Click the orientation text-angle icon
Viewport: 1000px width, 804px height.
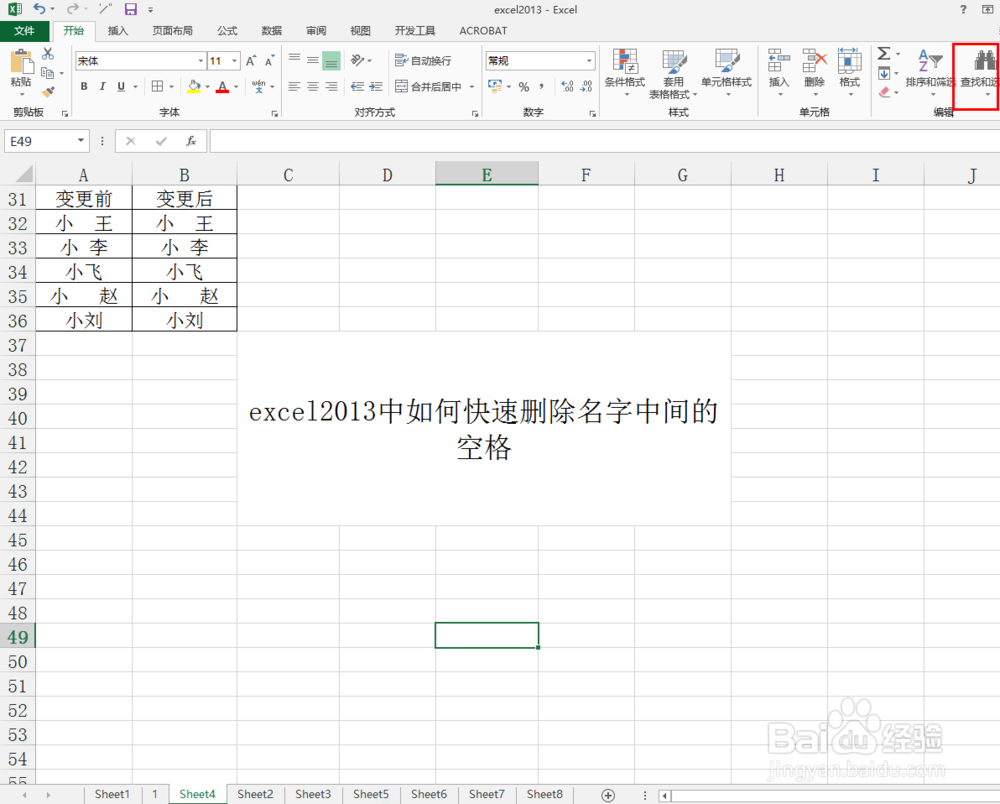358,60
